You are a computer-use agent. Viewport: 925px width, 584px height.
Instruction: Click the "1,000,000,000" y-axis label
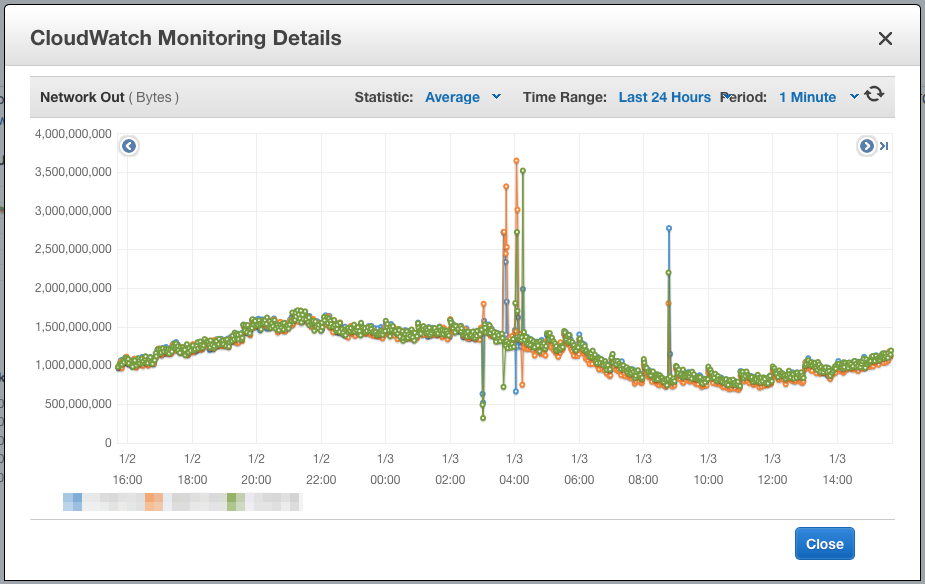coord(73,365)
